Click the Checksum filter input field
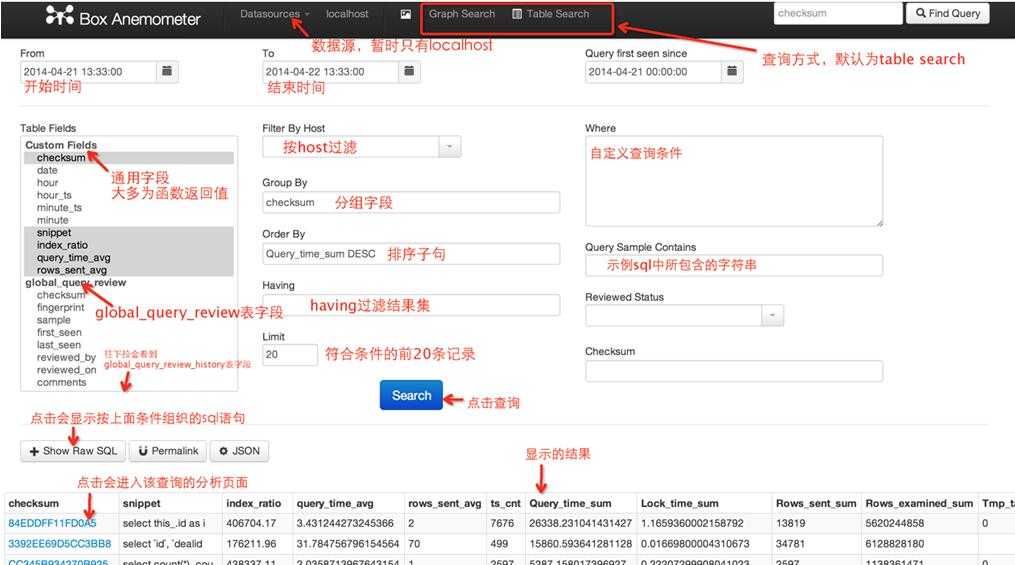Image resolution: width=1015 pixels, height=565 pixels. [x=734, y=371]
